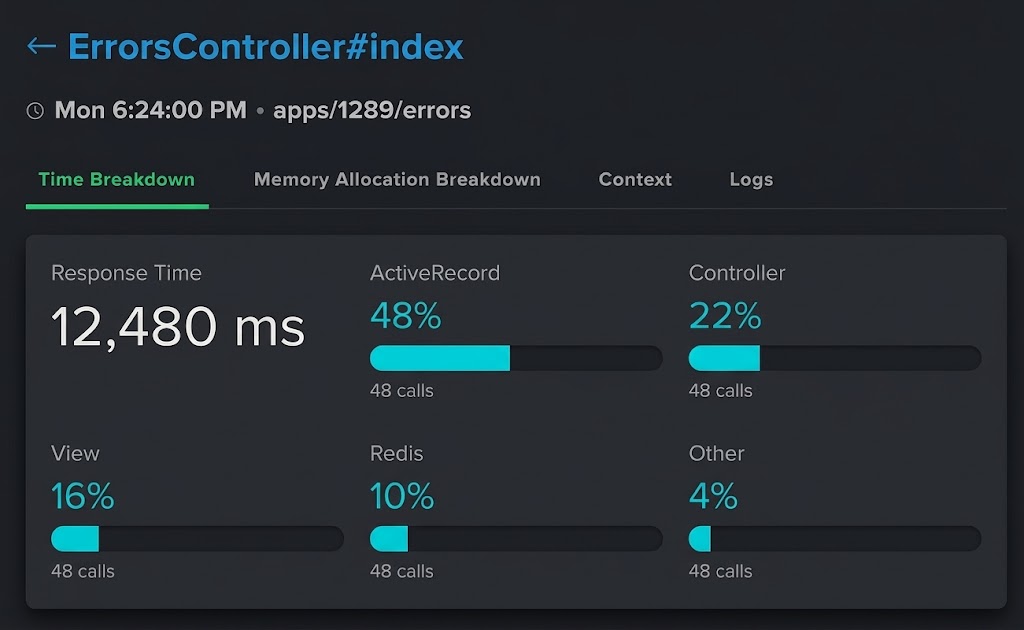Click the Redis progress bar
This screenshot has height=630, width=1024.
(x=516, y=539)
